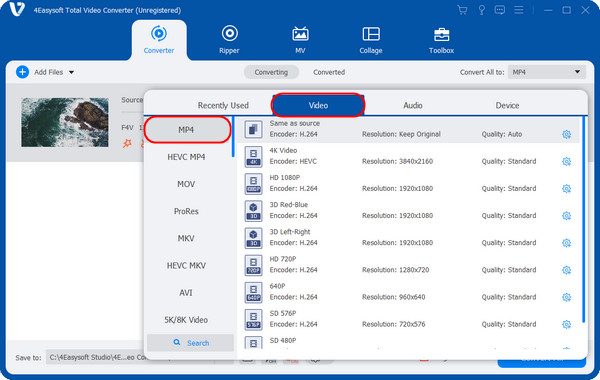
Task: Choose MP4 in the format list
Action: tap(187, 130)
